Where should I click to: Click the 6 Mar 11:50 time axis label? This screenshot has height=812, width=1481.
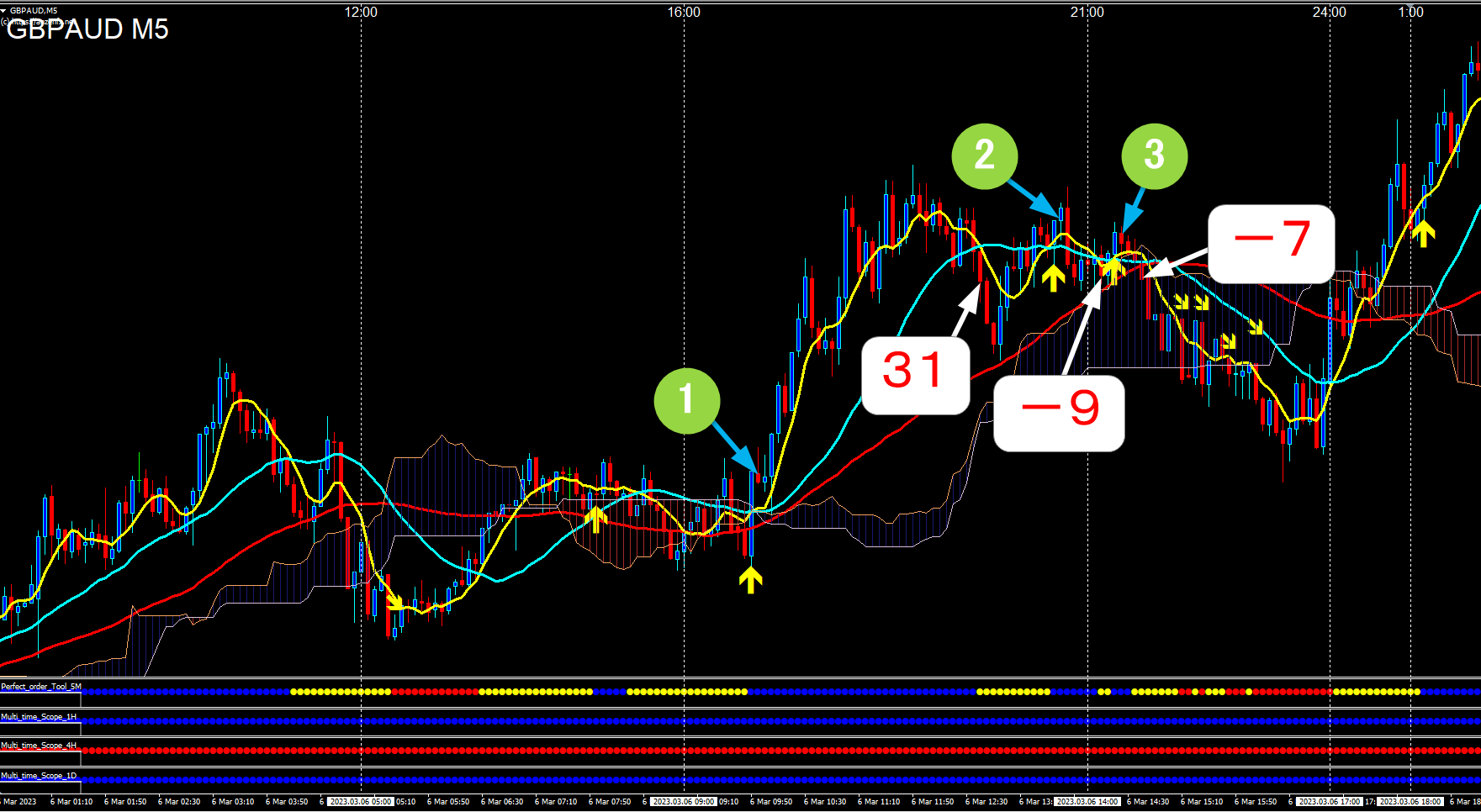[933, 802]
